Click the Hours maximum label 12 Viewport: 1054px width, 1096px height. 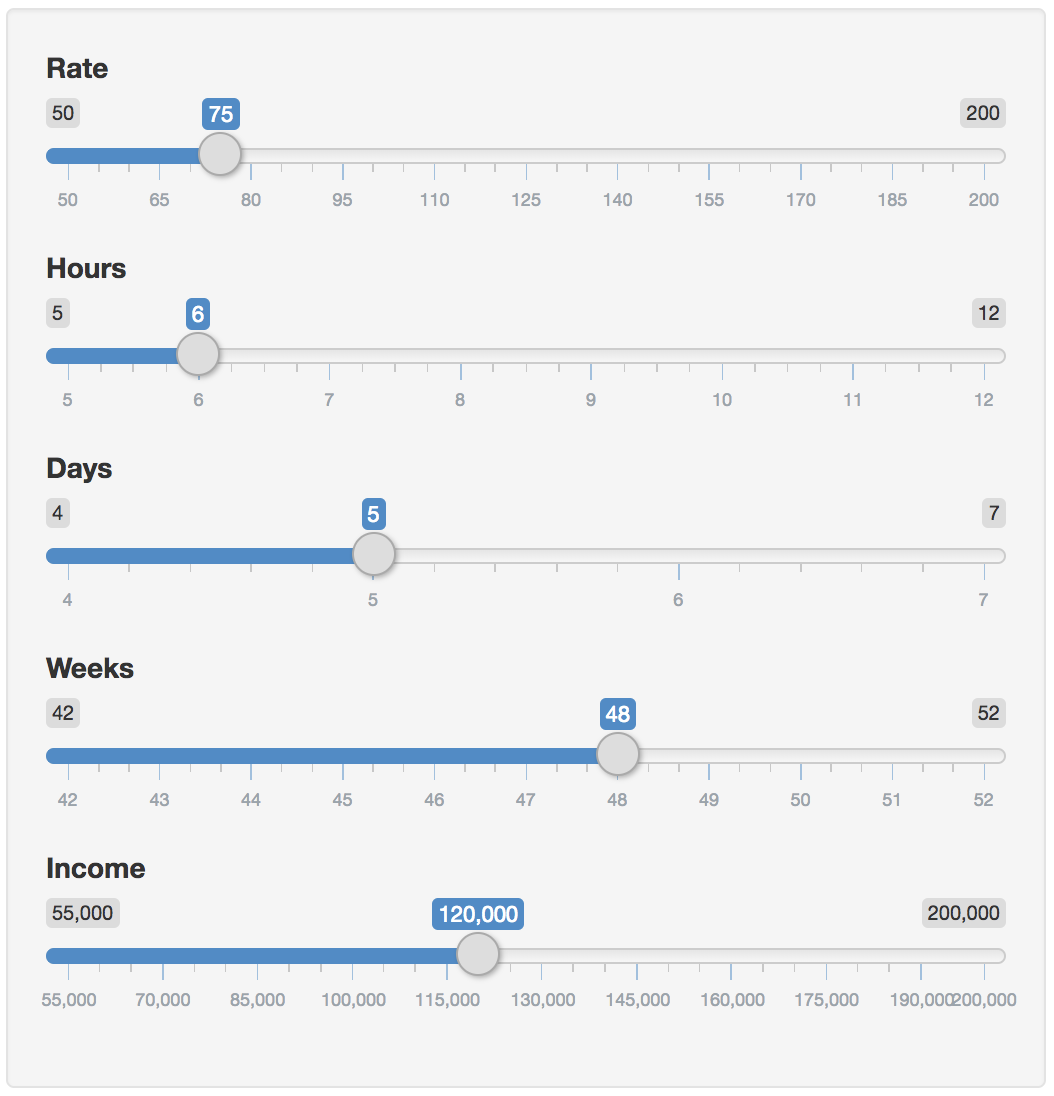[x=988, y=313]
